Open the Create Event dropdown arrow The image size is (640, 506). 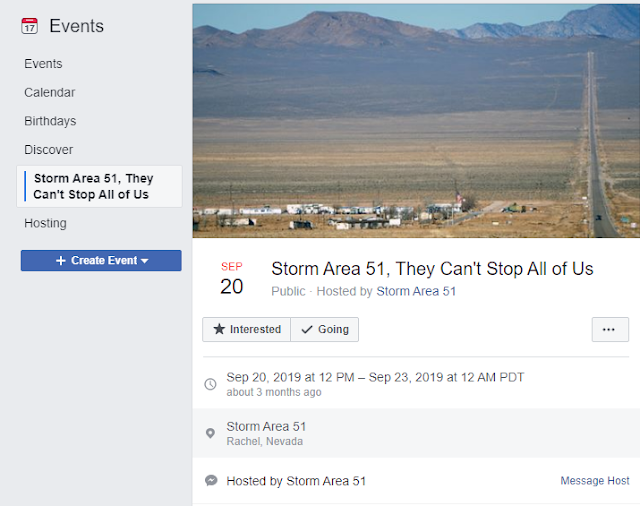click(144, 261)
